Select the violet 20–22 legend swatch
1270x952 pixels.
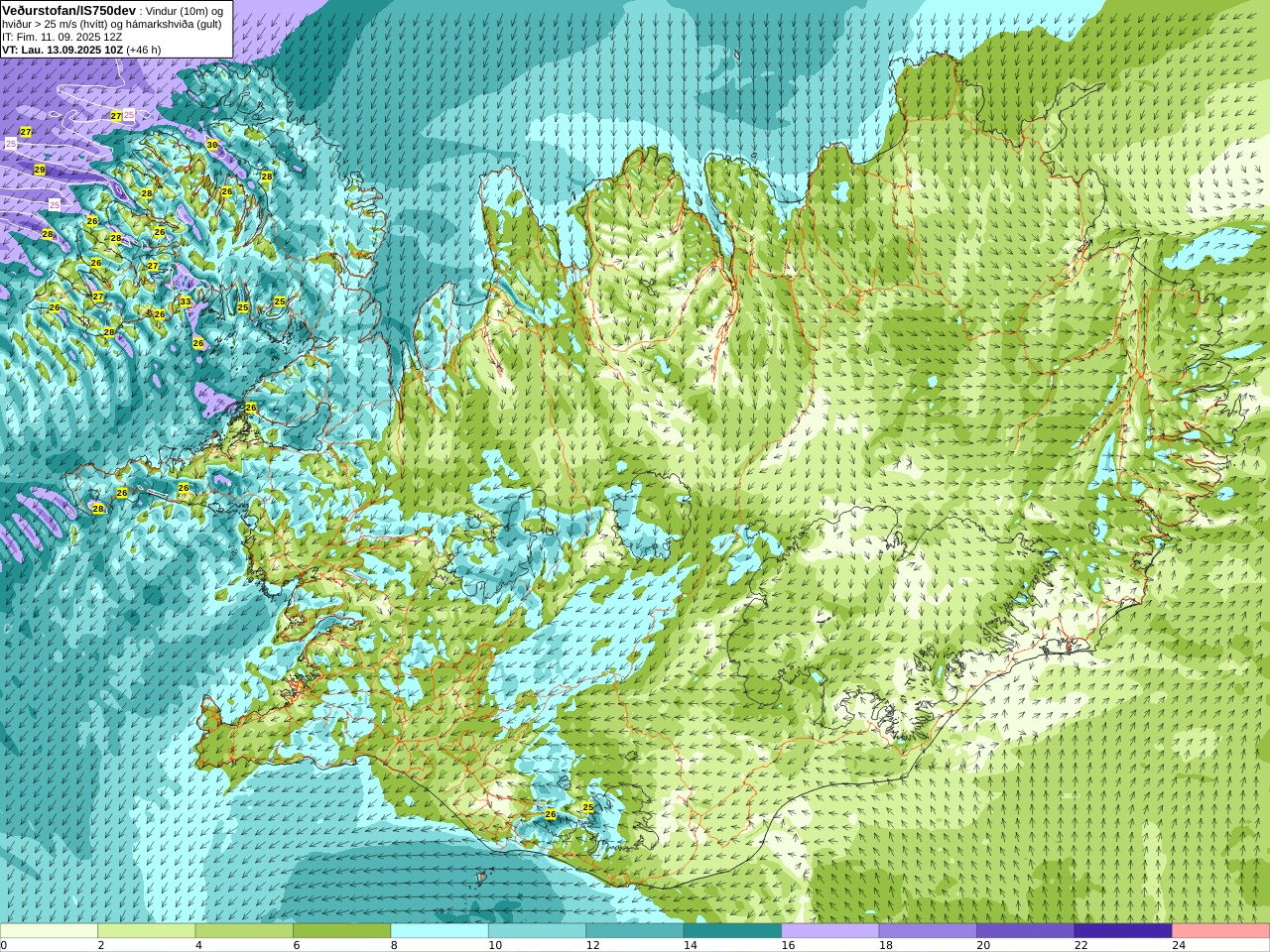pos(1025,931)
